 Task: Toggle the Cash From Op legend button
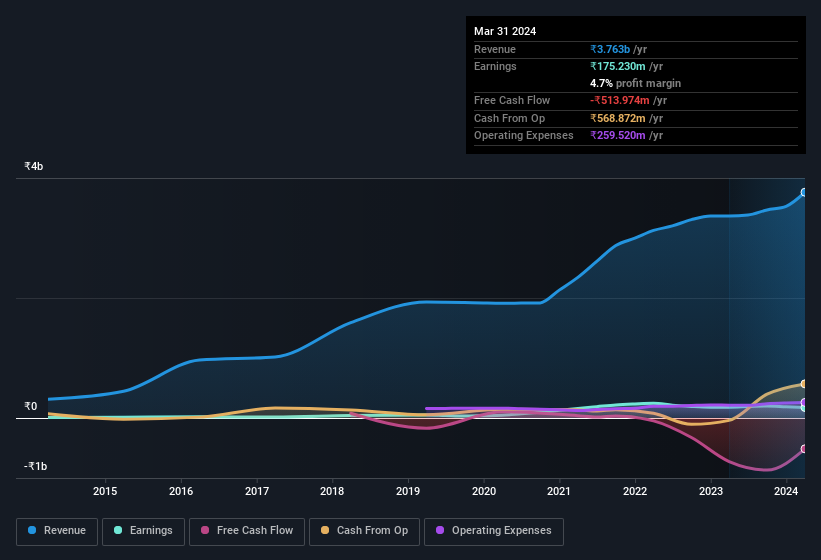(x=364, y=531)
